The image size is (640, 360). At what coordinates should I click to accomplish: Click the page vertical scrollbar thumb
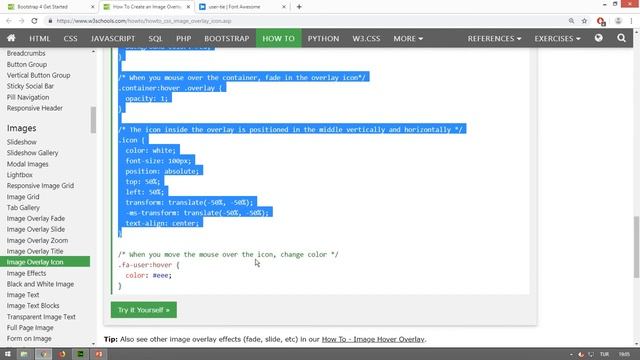[x=636, y=247]
